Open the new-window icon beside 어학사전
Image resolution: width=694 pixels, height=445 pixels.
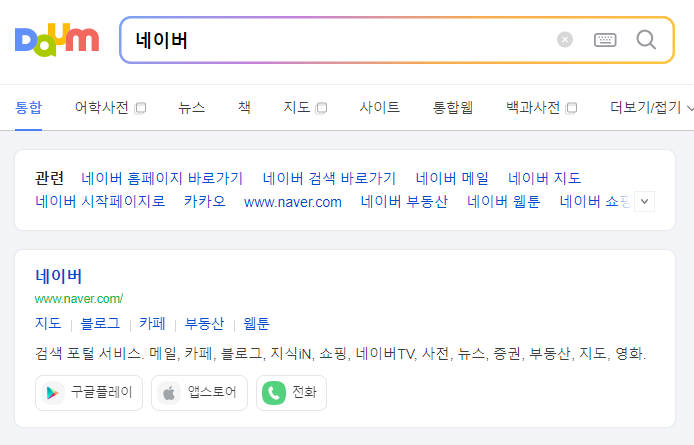140,108
